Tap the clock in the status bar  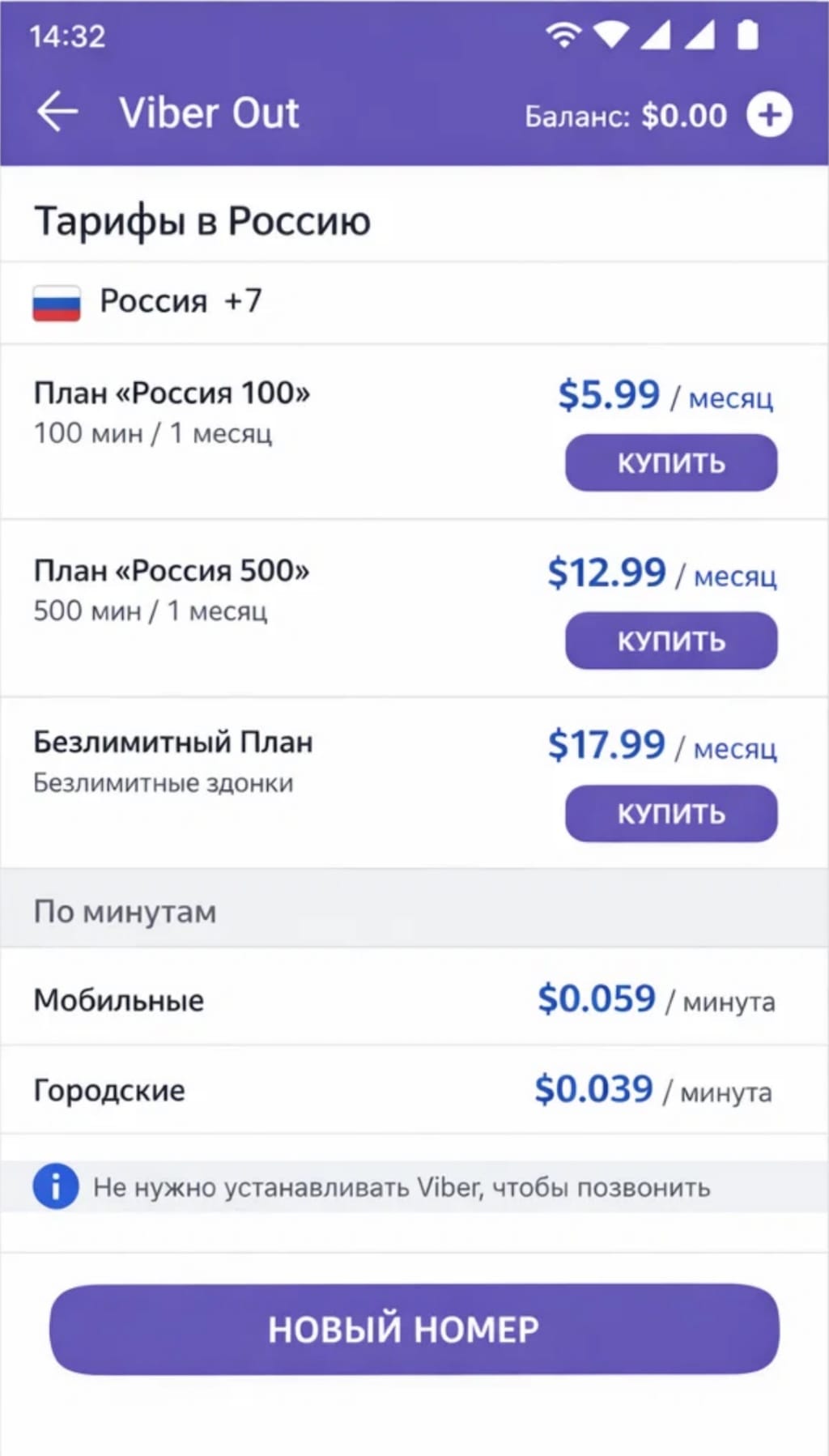(x=67, y=36)
